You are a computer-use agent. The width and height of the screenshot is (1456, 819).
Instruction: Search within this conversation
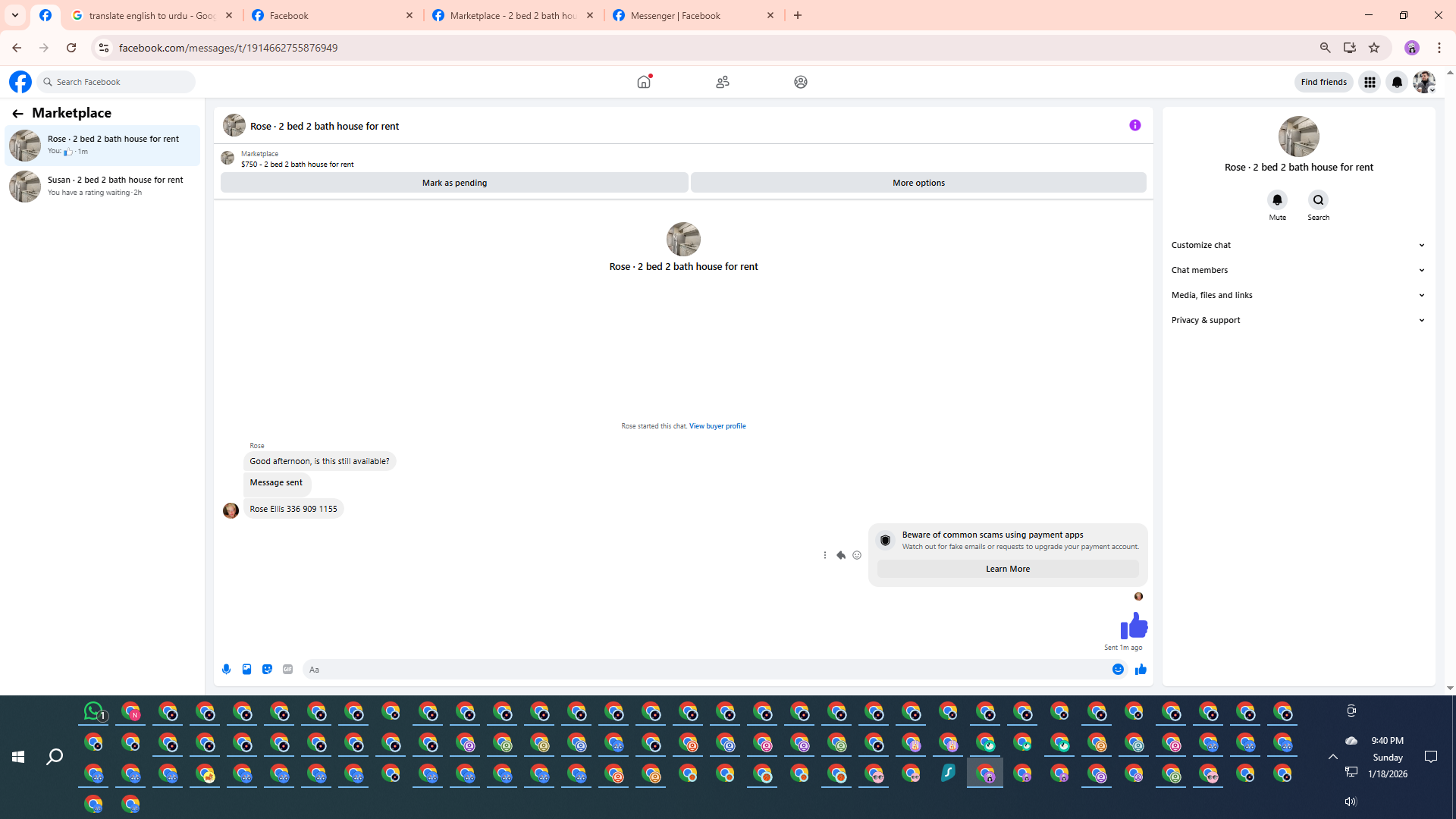(1318, 200)
